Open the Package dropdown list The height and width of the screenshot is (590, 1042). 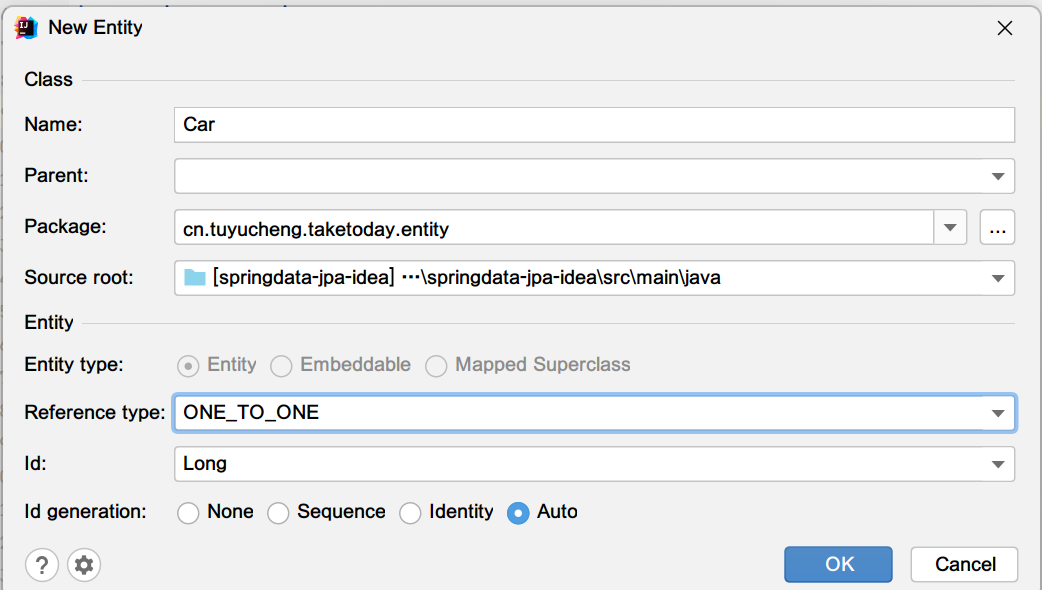pyautogui.click(x=950, y=227)
